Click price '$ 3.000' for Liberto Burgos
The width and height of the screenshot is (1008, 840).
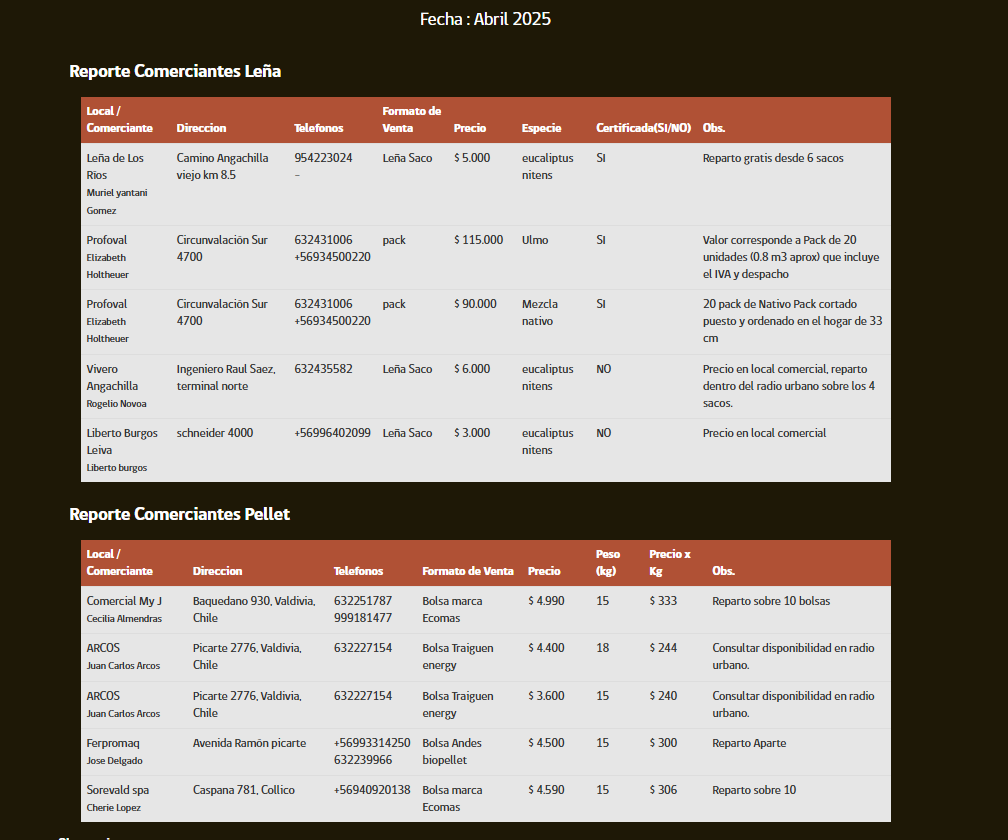click(472, 433)
